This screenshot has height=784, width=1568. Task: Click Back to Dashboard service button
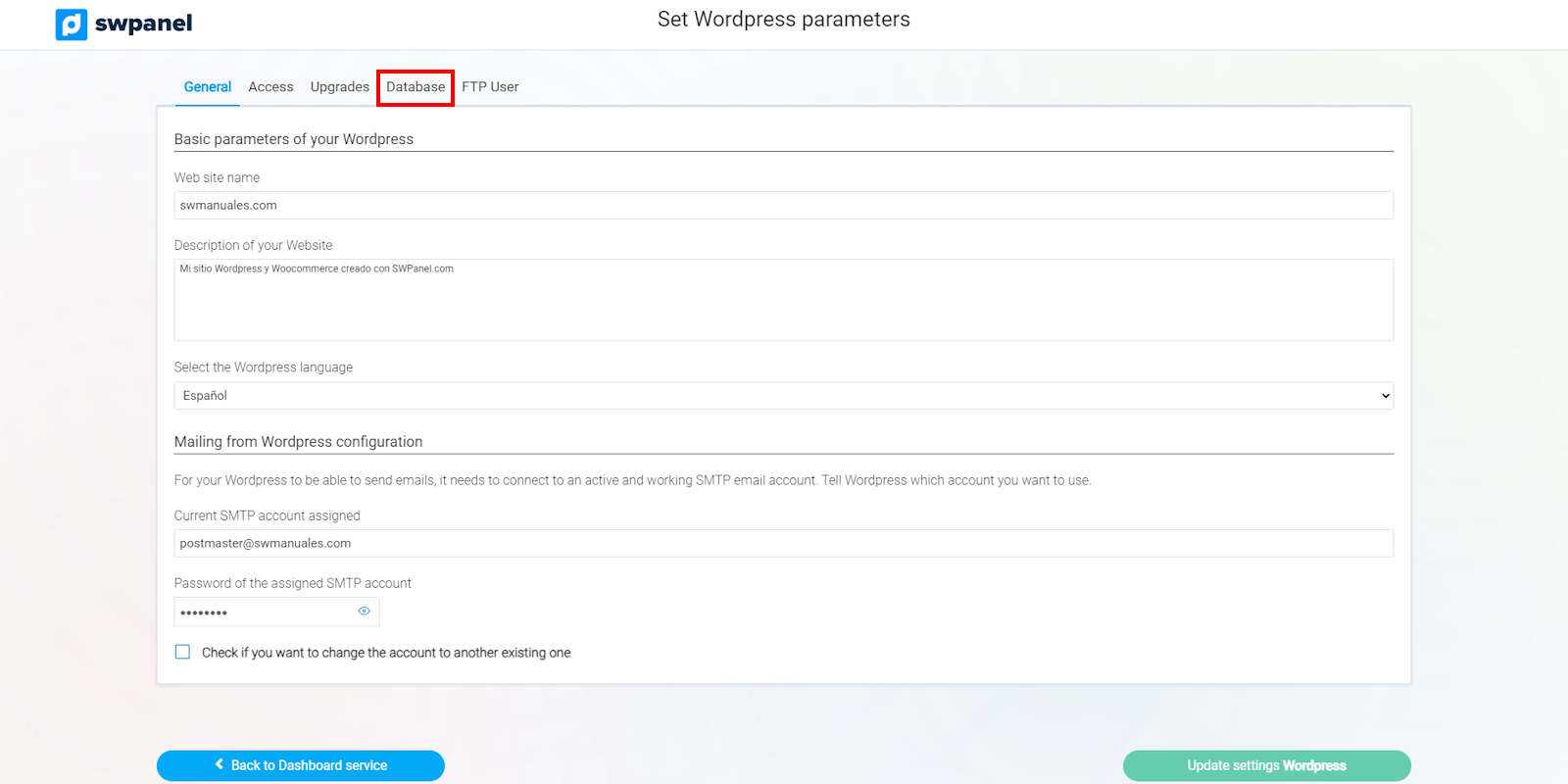tap(301, 765)
